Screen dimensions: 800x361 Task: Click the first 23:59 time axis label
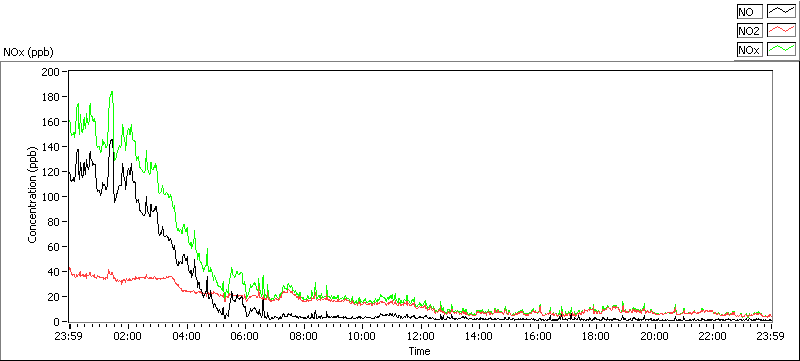pyautogui.click(x=69, y=337)
